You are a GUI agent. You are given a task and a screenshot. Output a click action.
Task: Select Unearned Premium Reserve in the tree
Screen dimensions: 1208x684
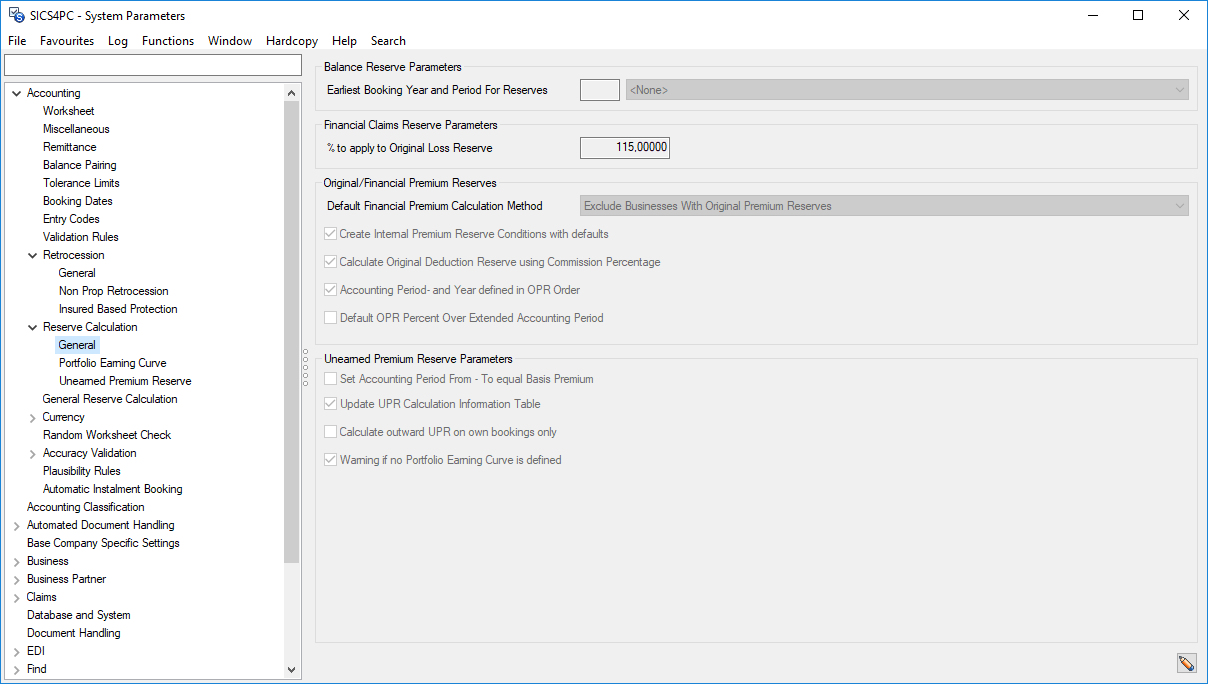tap(124, 380)
